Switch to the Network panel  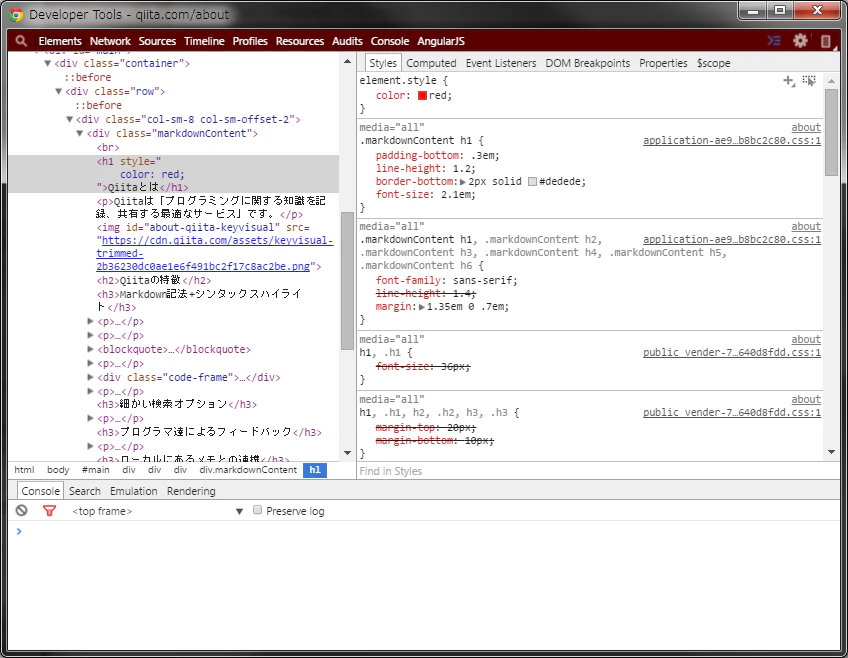click(110, 41)
